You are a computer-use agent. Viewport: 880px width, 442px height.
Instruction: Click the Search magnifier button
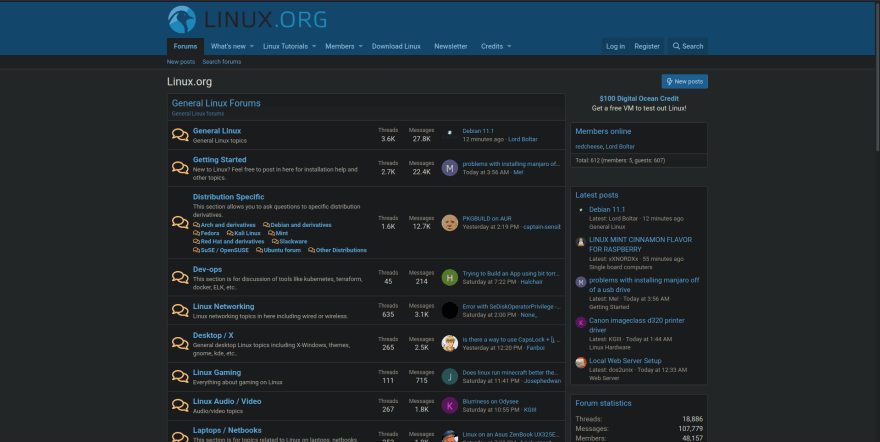(x=688, y=46)
